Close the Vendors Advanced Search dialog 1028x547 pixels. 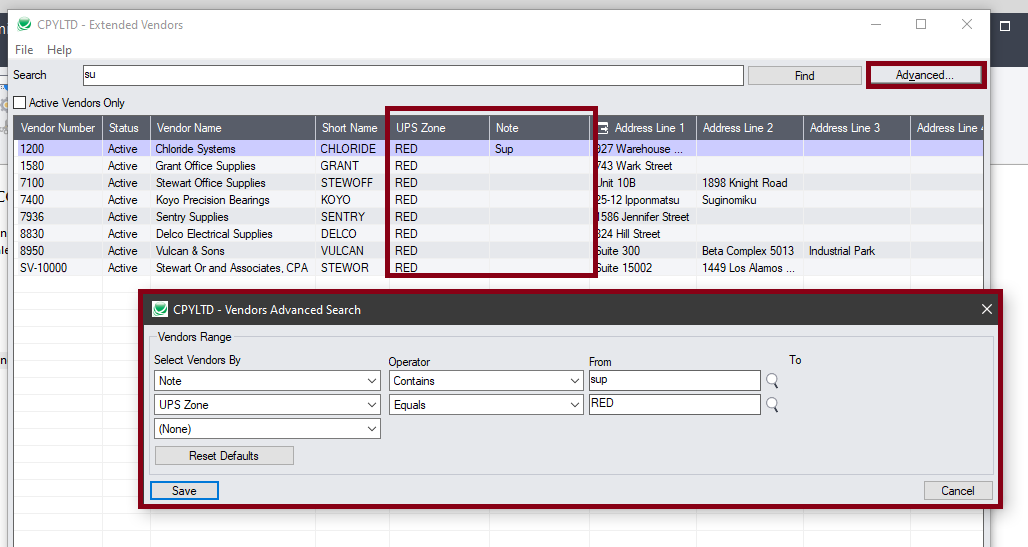click(x=986, y=309)
